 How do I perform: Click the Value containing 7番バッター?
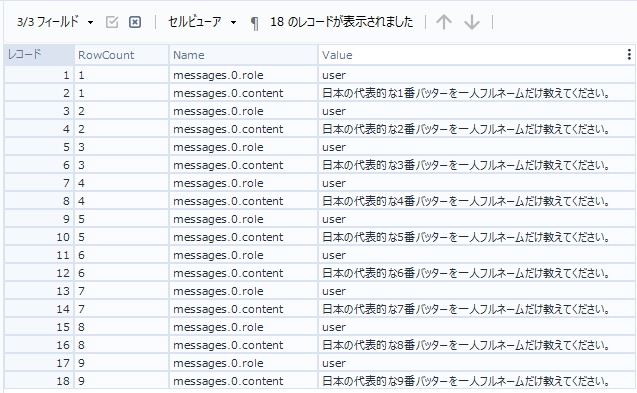tap(477, 309)
